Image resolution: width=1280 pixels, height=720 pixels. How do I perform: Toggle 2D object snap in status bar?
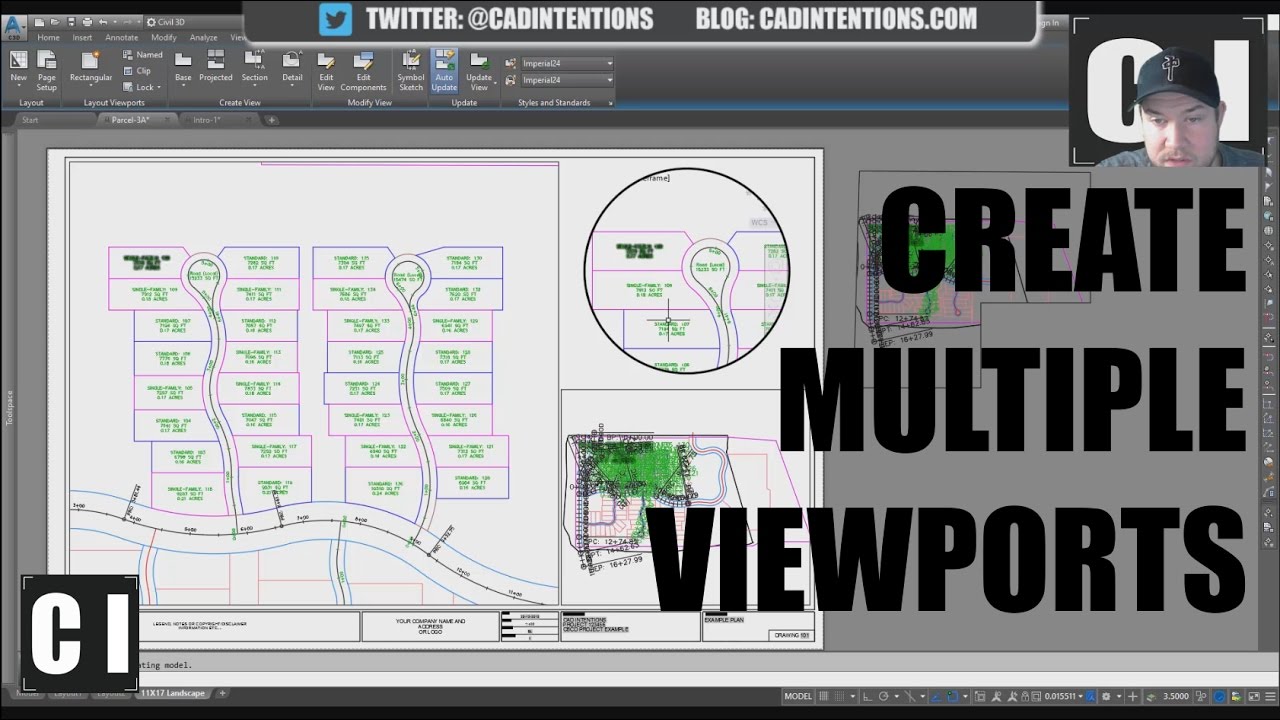pos(953,697)
